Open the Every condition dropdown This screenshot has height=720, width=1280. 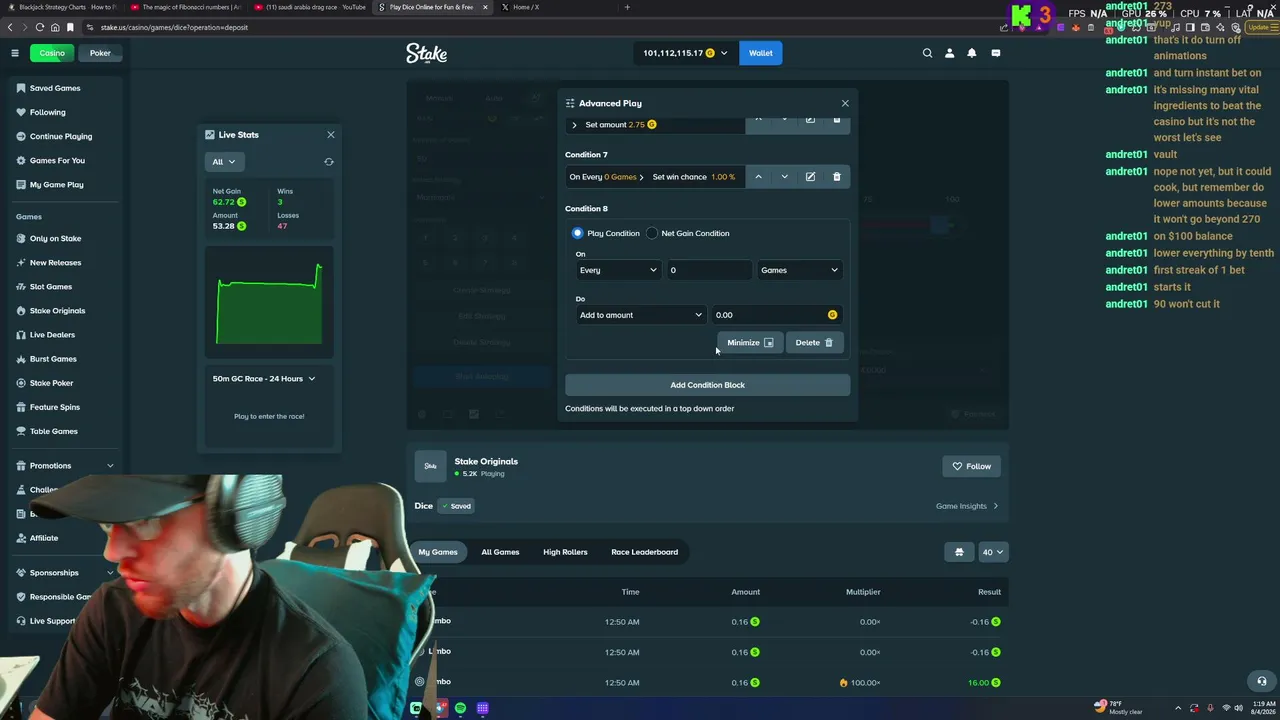click(618, 270)
